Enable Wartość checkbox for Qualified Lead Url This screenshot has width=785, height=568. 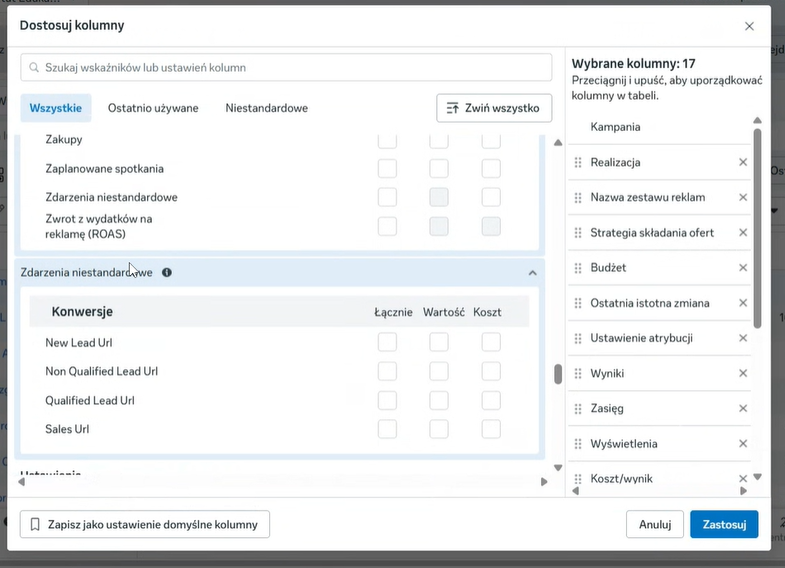(x=439, y=401)
